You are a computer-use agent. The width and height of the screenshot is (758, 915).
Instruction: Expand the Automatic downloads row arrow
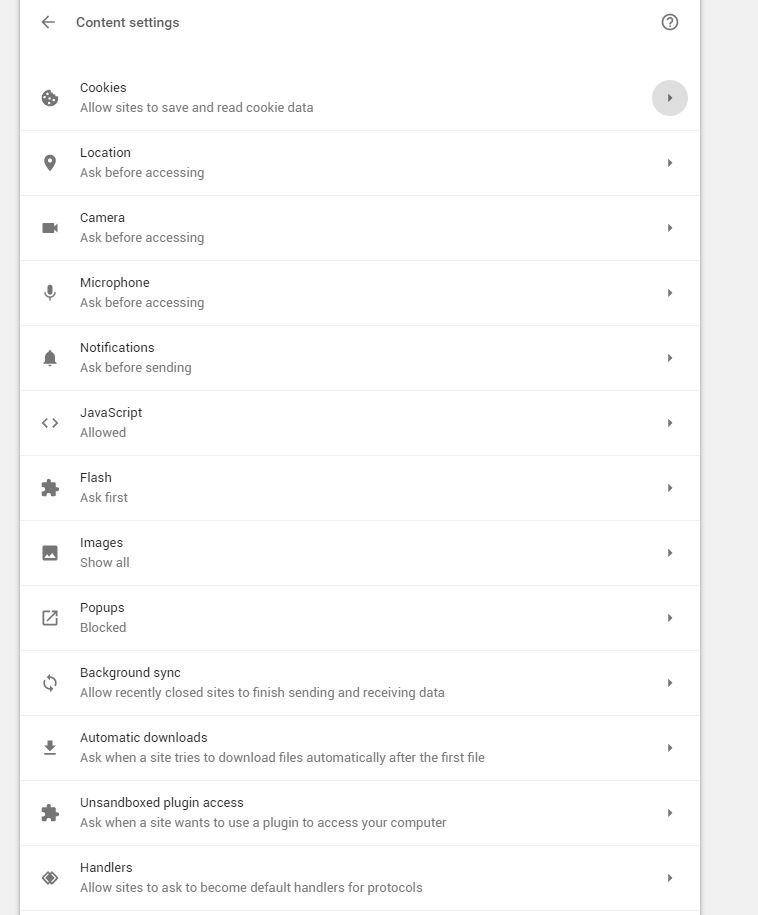click(669, 748)
